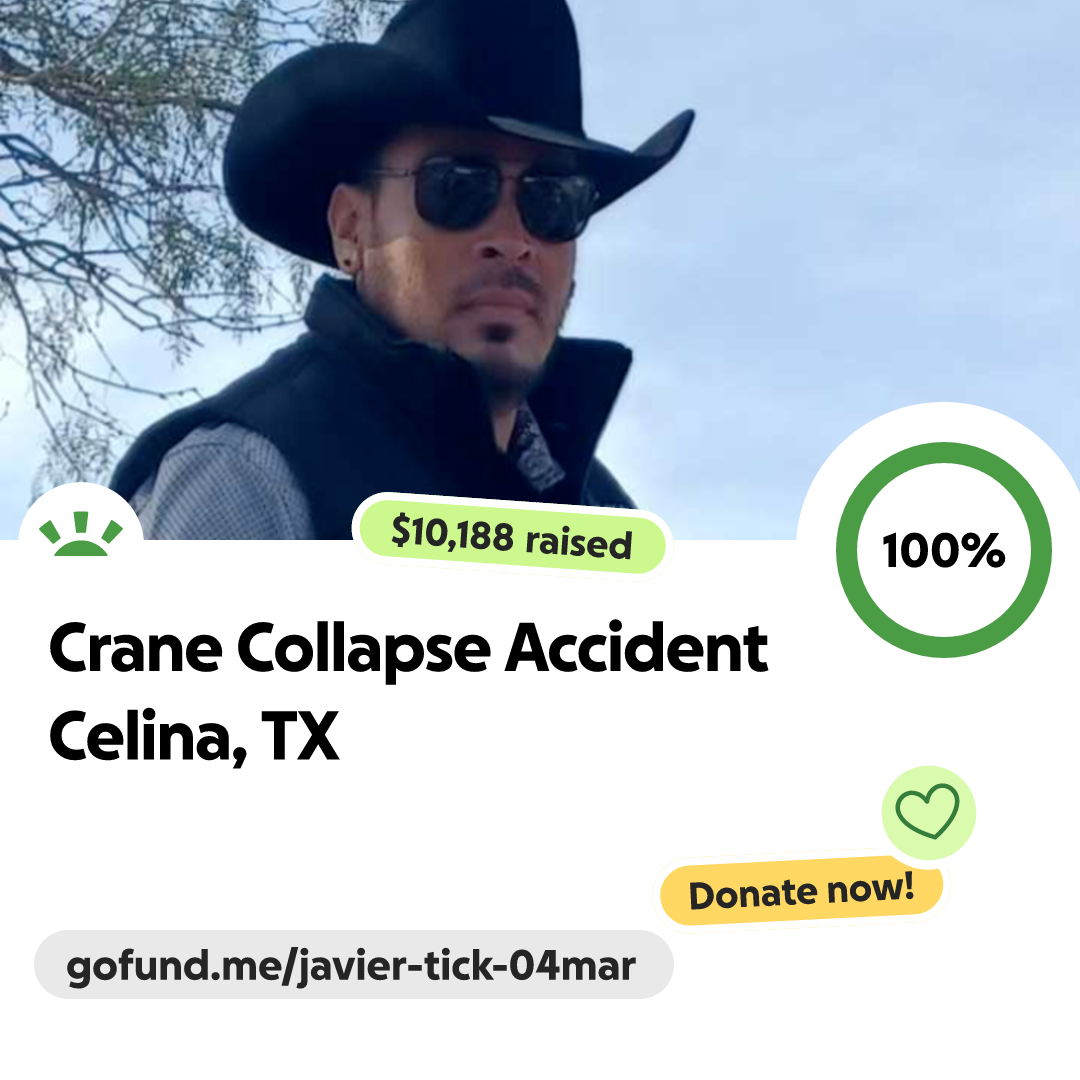Click the blue sky area of photo
The height and width of the screenshot is (1080, 1080).
click(x=861, y=207)
